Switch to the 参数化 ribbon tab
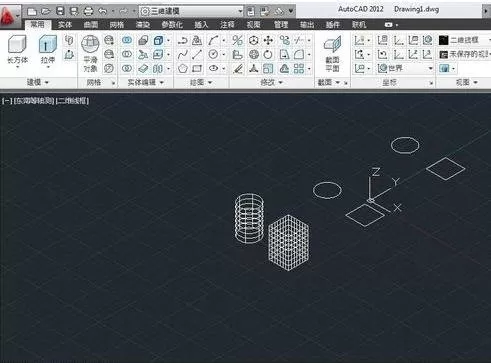 pos(172,25)
